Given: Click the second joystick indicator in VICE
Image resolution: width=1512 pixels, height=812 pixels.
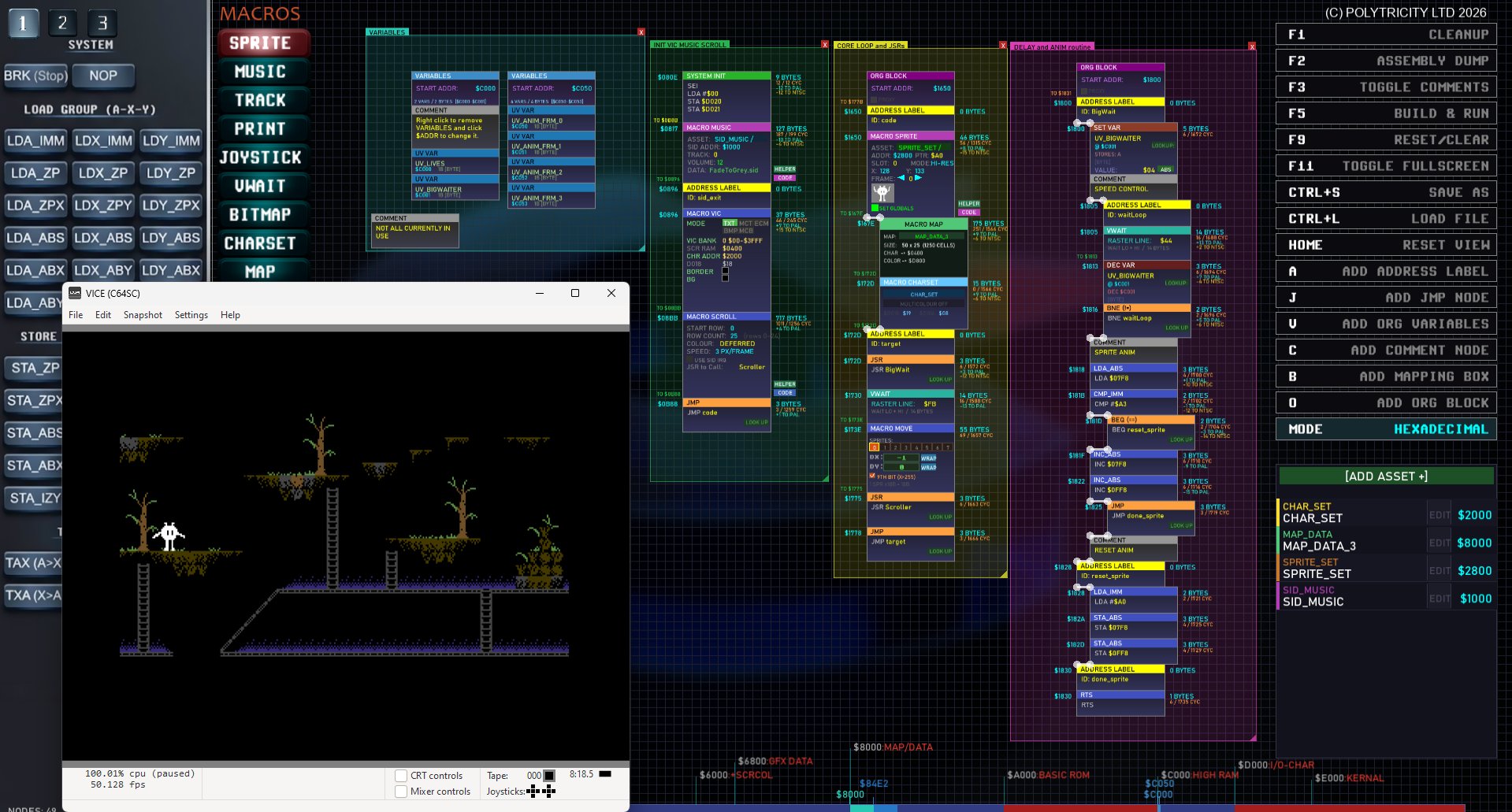Looking at the screenshot, I should click(549, 791).
